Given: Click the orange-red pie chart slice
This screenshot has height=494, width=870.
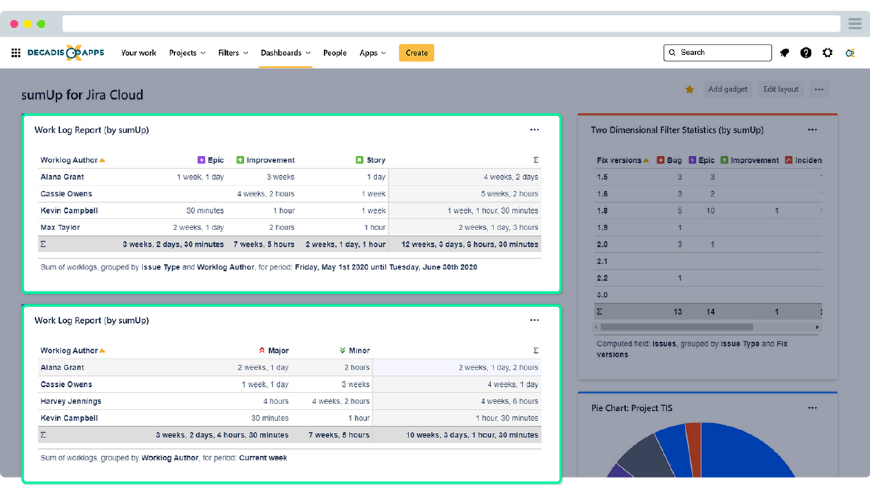Looking at the screenshot, I should pos(694,448).
